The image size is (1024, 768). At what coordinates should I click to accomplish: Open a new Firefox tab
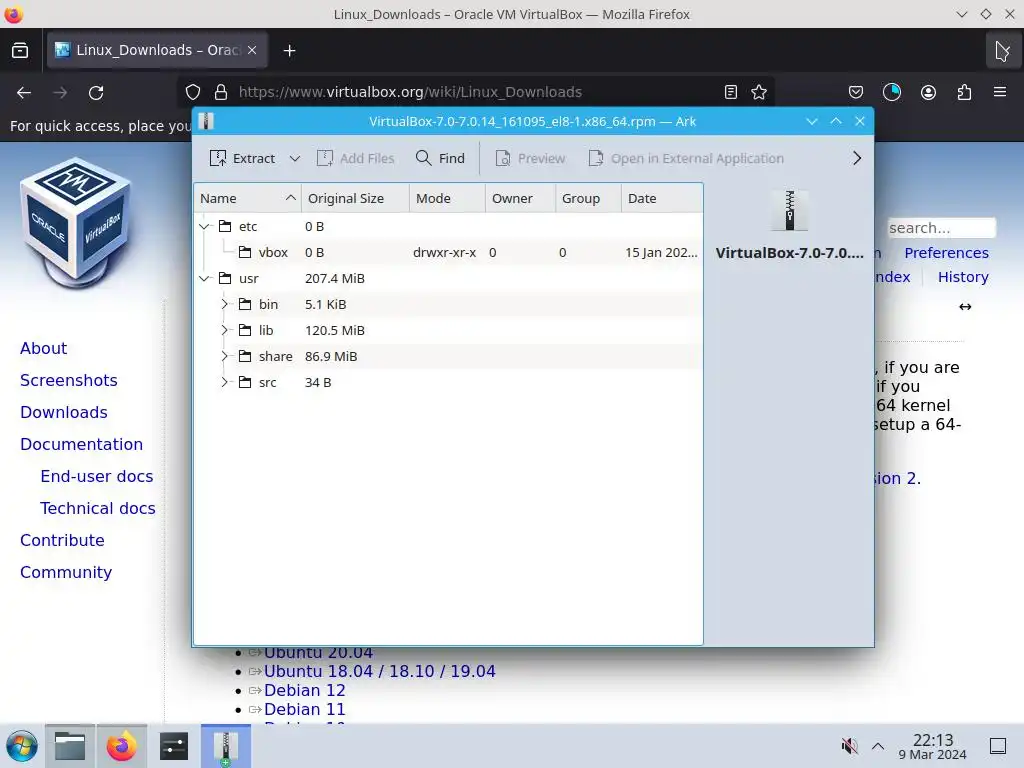tap(289, 50)
